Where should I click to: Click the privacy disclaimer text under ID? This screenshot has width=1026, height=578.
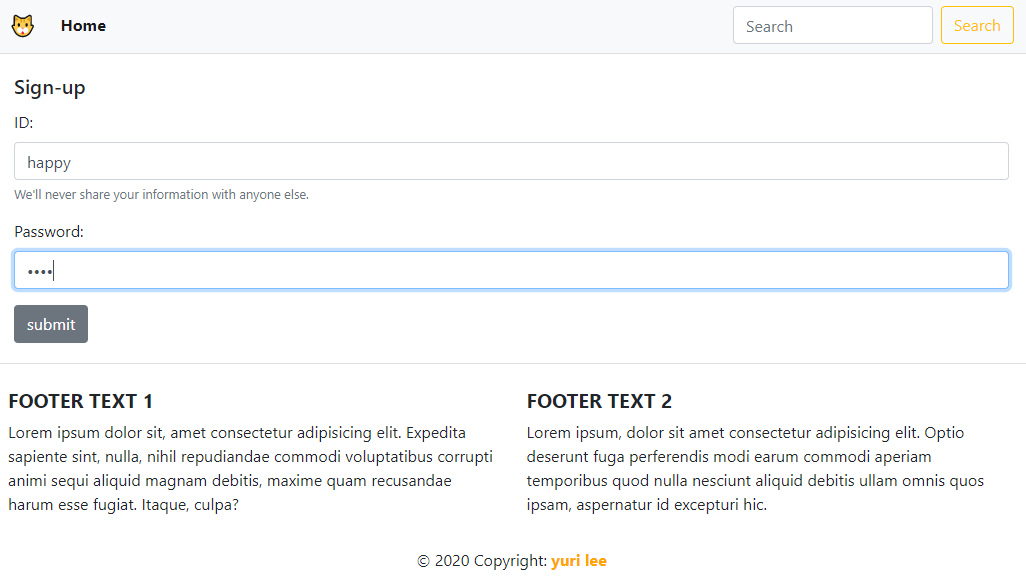tap(160, 194)
